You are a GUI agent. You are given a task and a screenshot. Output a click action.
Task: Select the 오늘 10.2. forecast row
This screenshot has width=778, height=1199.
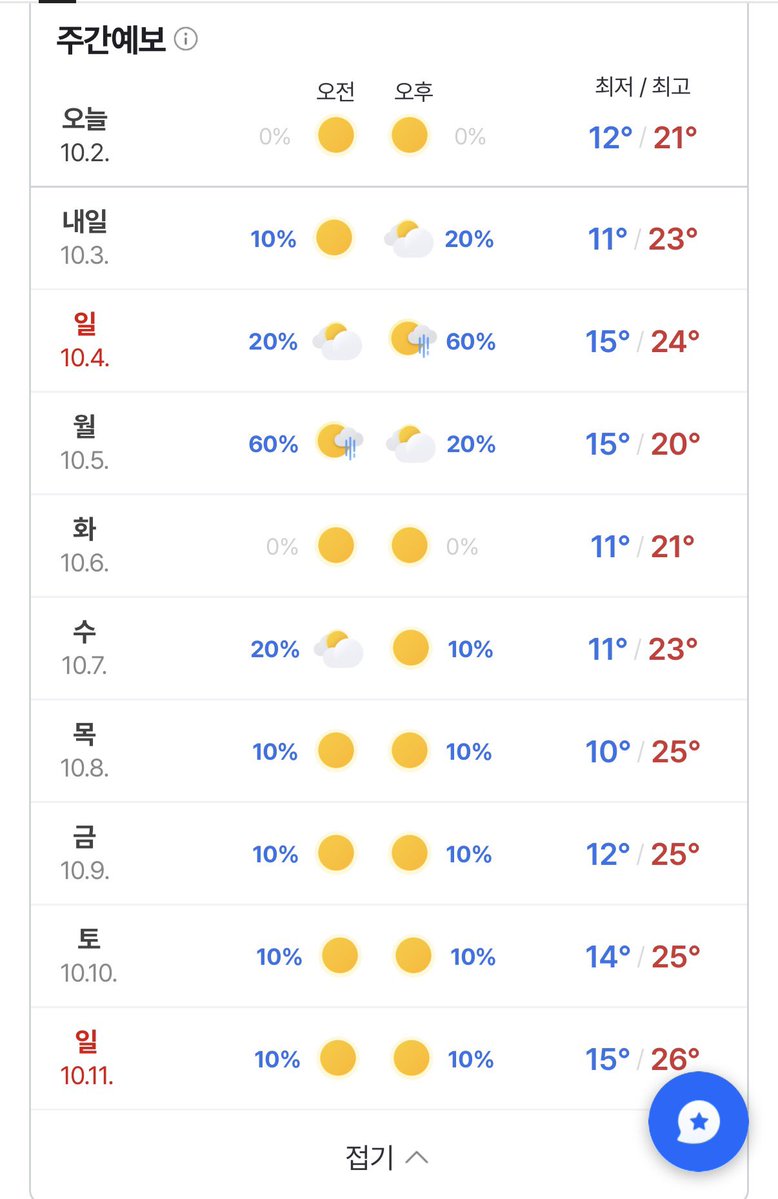pos(389,136)
